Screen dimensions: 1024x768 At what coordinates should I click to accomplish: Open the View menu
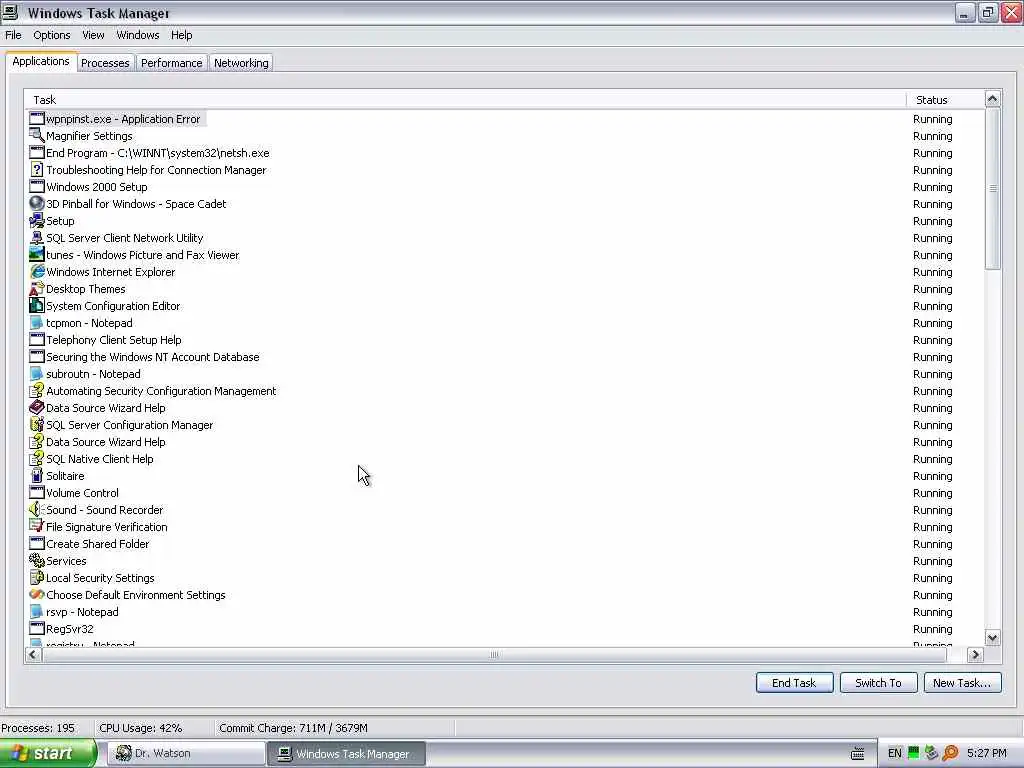pyautogui.click(x=93, y=35)
